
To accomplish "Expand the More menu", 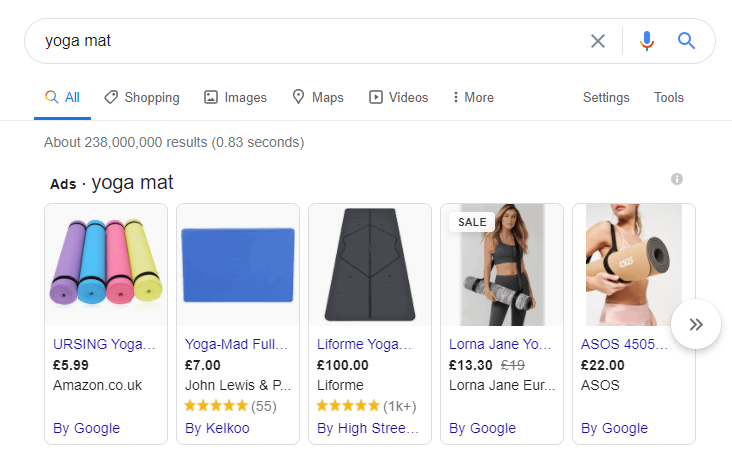I will click(473, 97).
